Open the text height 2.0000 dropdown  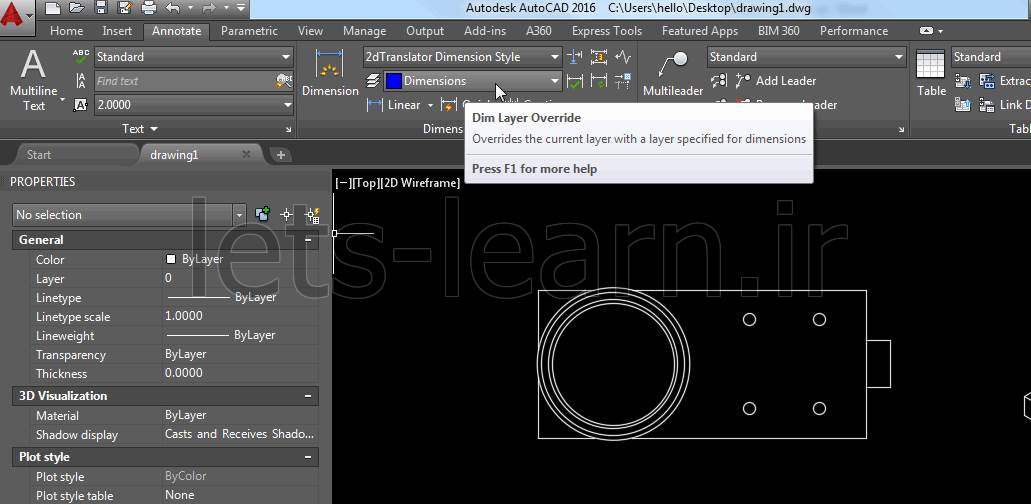coord(194,105)
